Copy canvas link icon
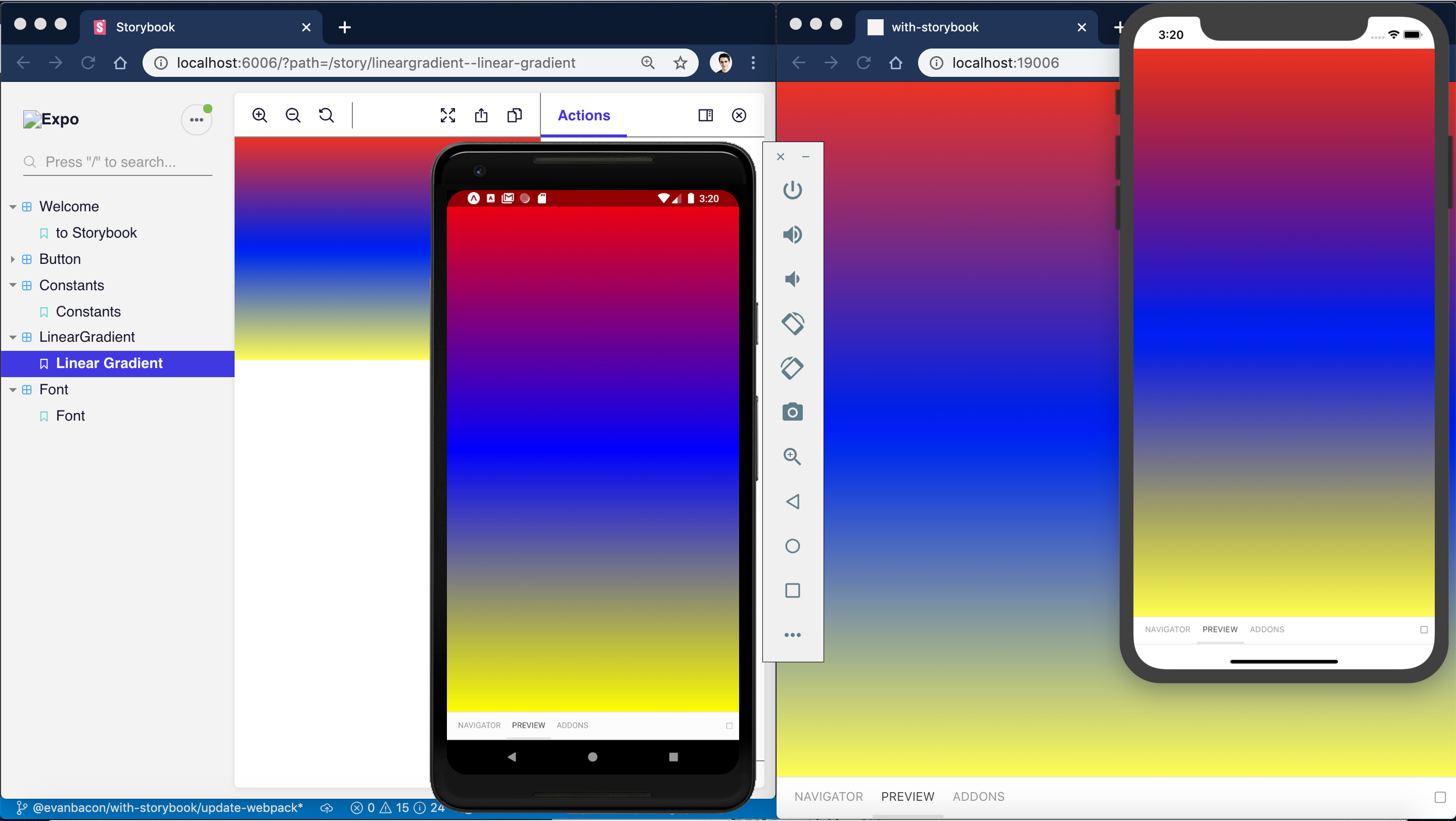Screen dimensions: 1456x821 point(514,115)
